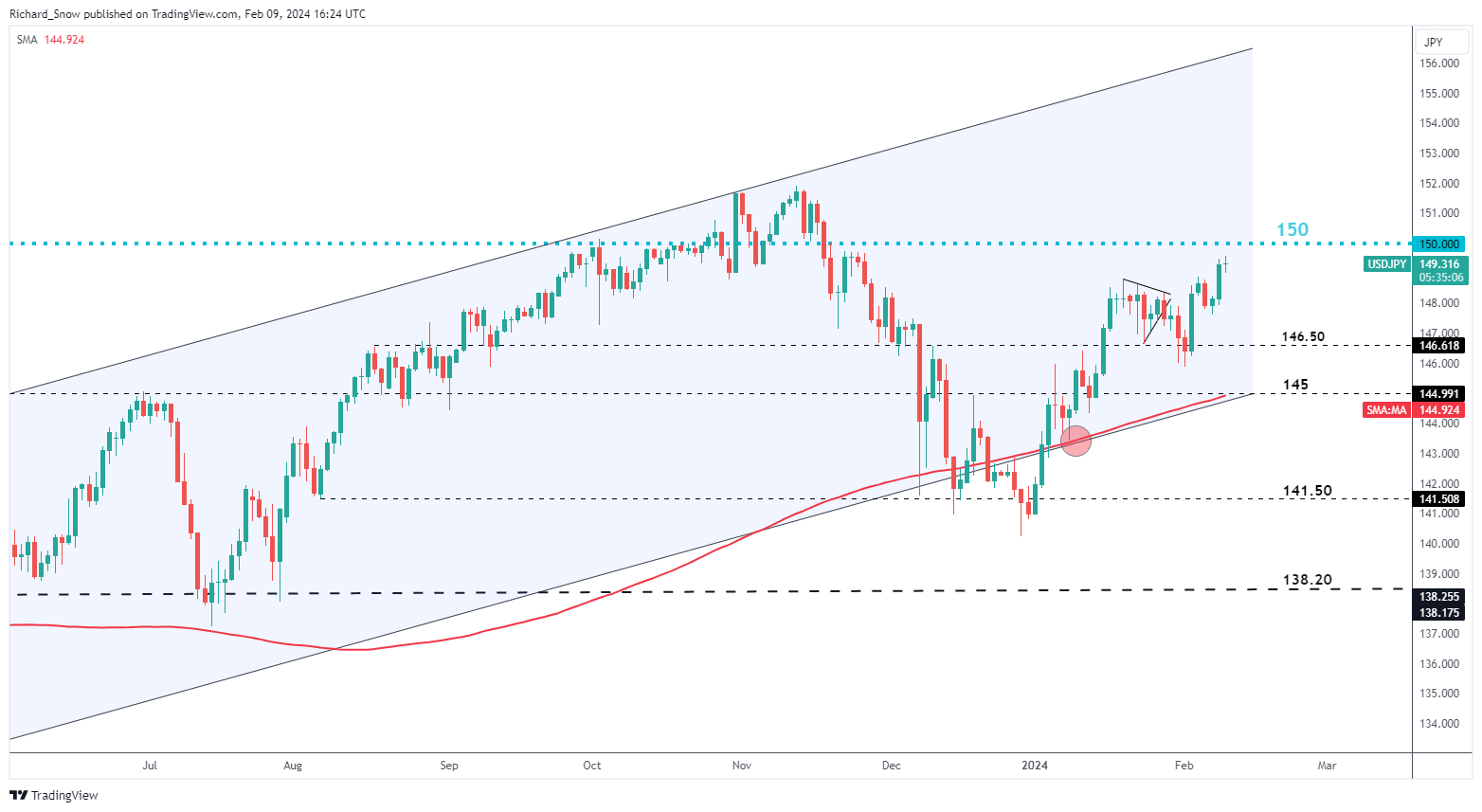Click the 141.508 price axis label
The width and height of the screenshot is (1482, 812).
1439,498
